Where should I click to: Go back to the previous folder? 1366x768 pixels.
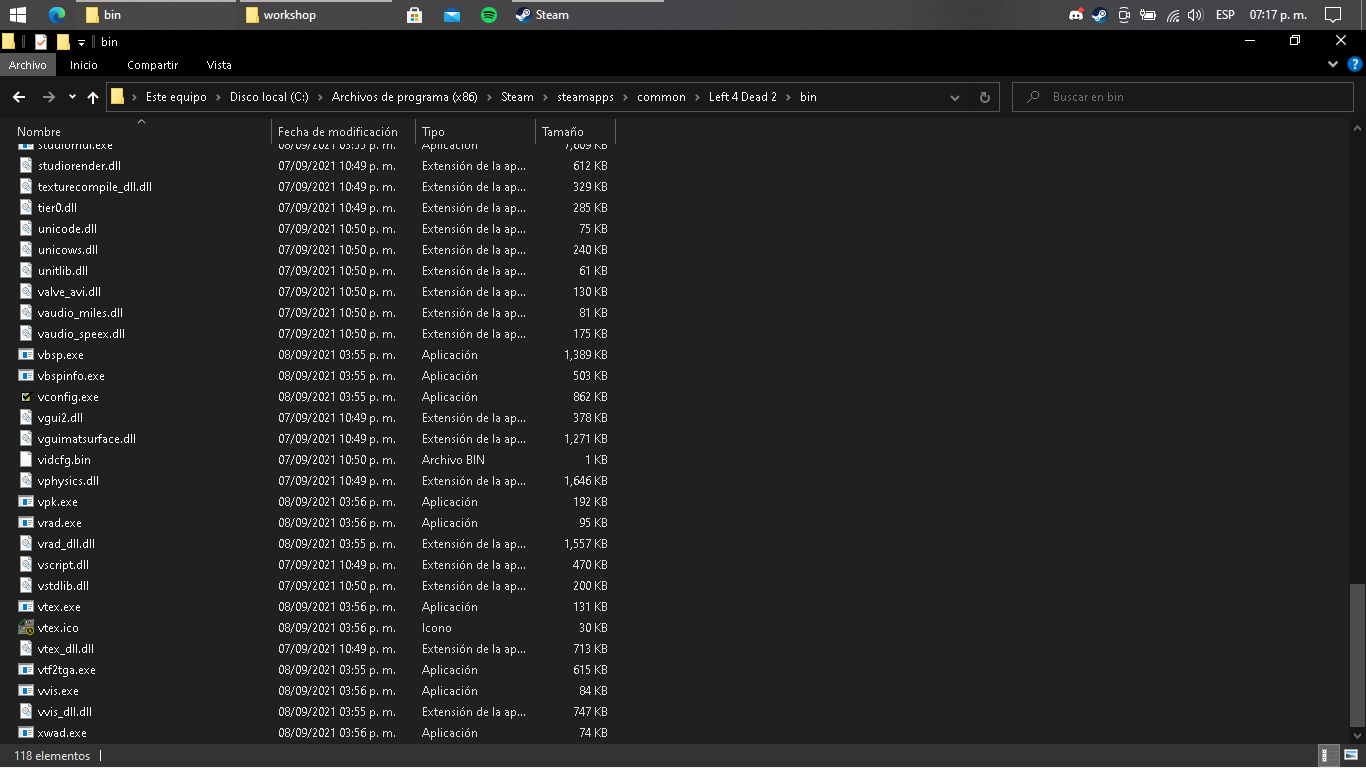19,97
